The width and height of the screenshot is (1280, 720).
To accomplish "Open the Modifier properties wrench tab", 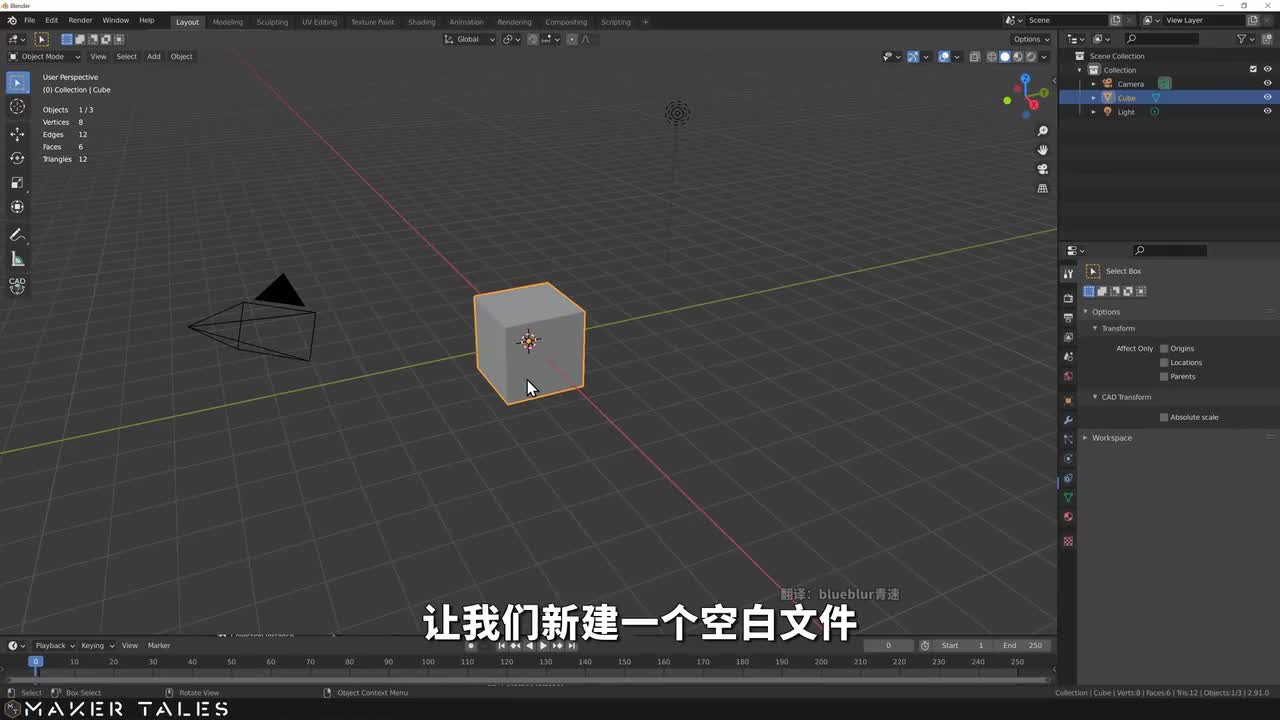I will tap(1068, 420).
